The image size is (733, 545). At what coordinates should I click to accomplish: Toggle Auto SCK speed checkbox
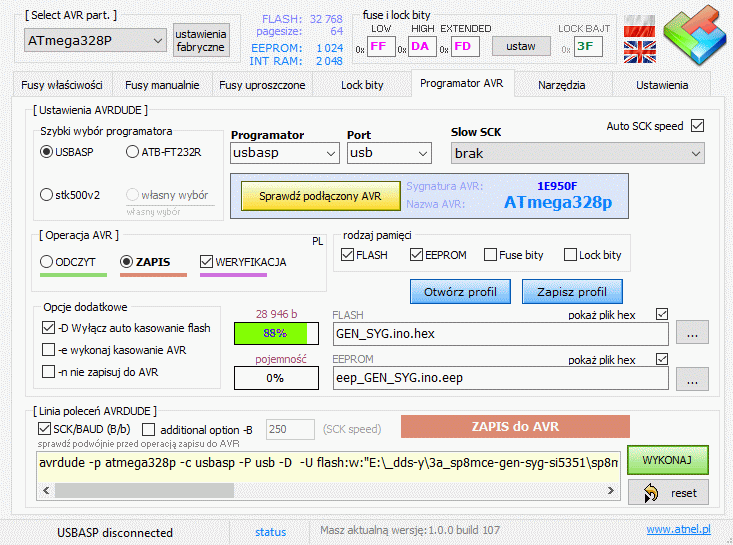click(x=698, y=126)
